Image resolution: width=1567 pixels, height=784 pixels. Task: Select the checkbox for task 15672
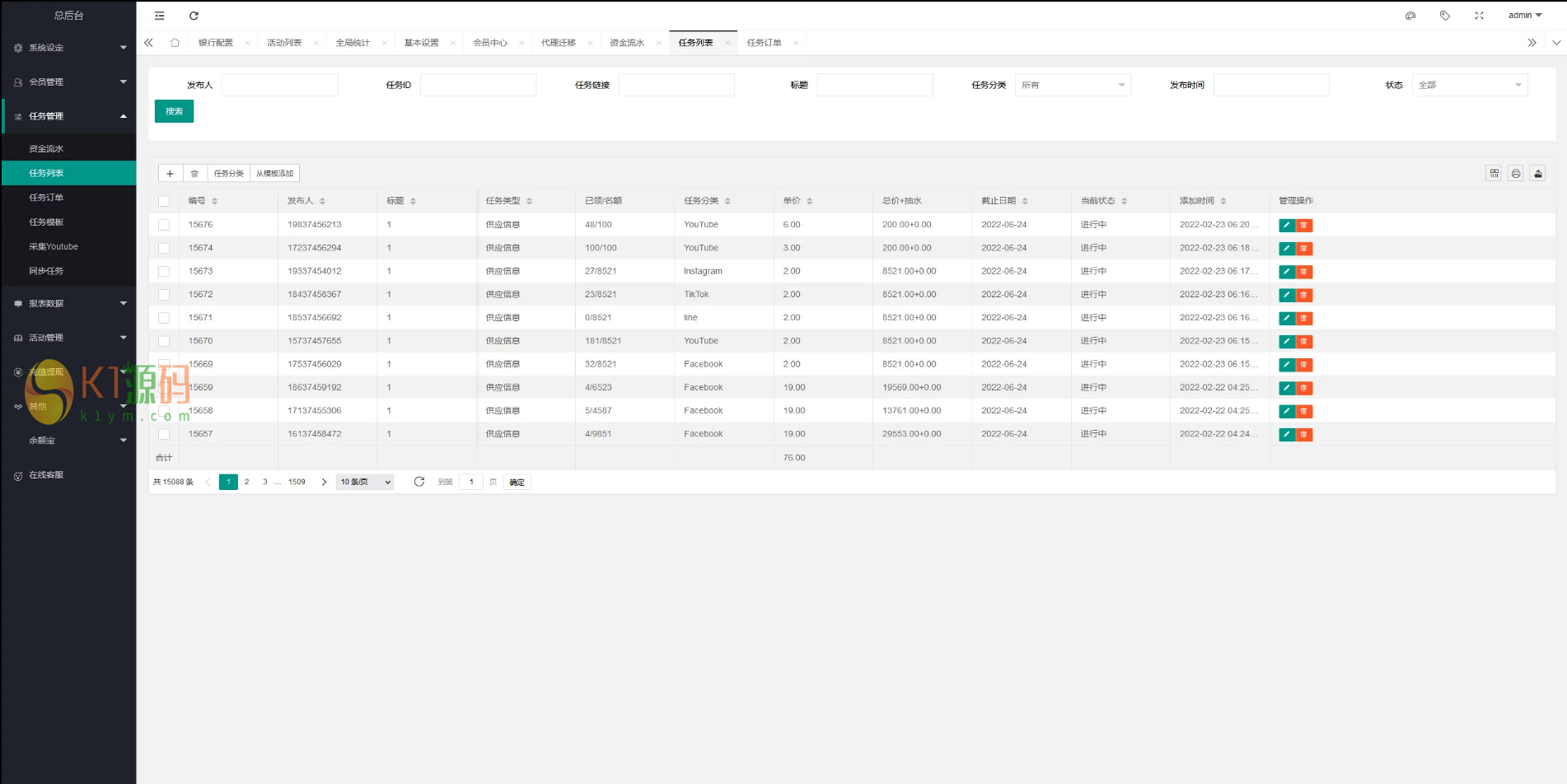164,295
